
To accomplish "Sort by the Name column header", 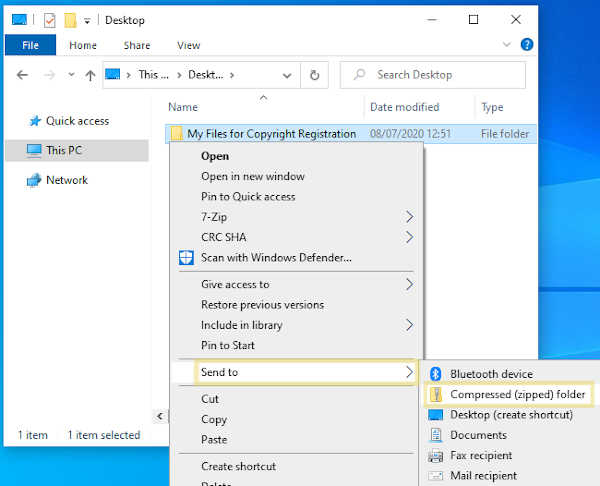I will coord(183,107).
